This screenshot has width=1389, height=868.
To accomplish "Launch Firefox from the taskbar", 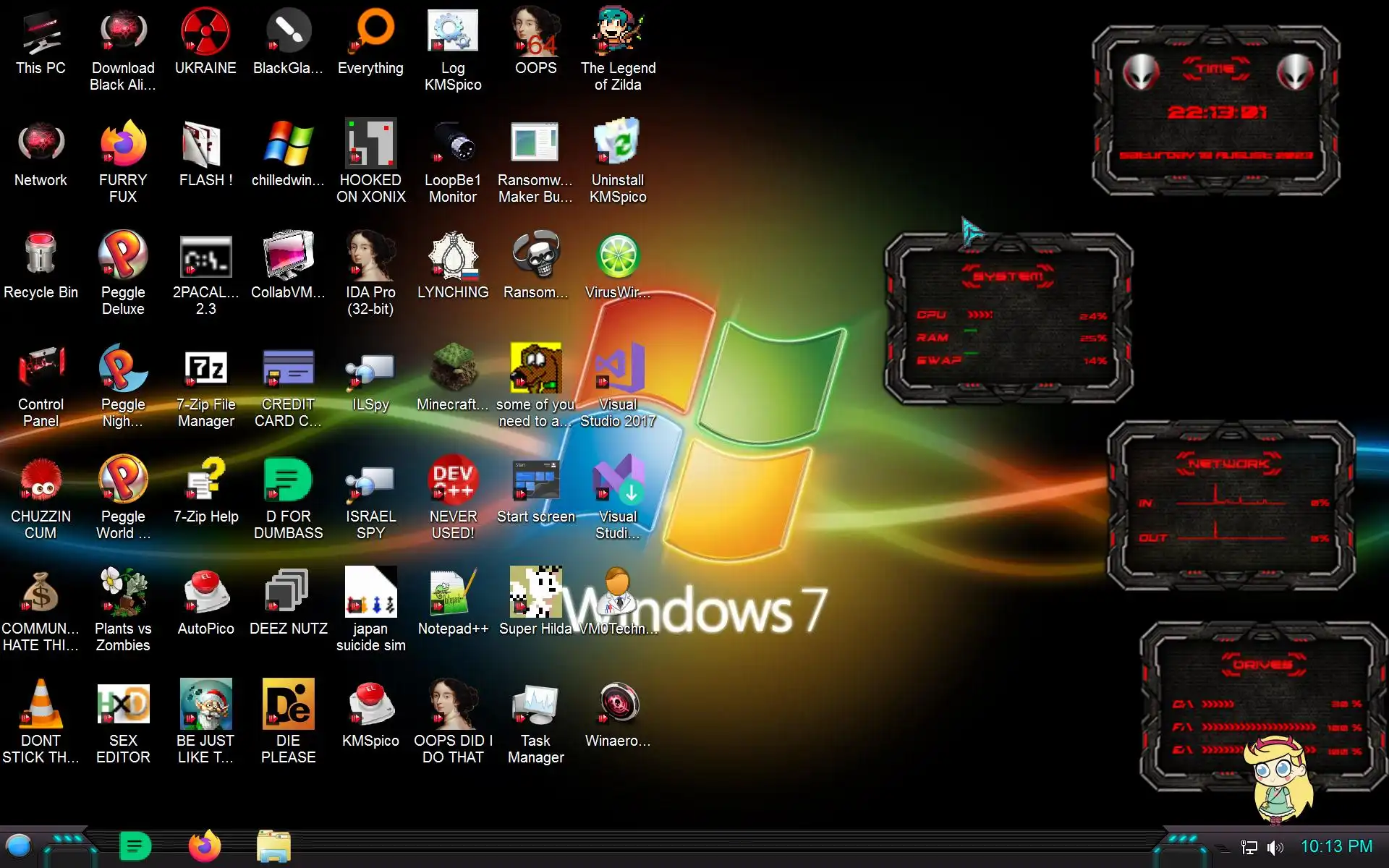I will (204, 846).
